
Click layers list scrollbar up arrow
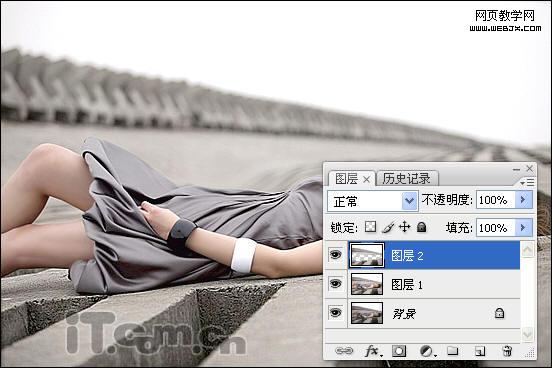527,250
